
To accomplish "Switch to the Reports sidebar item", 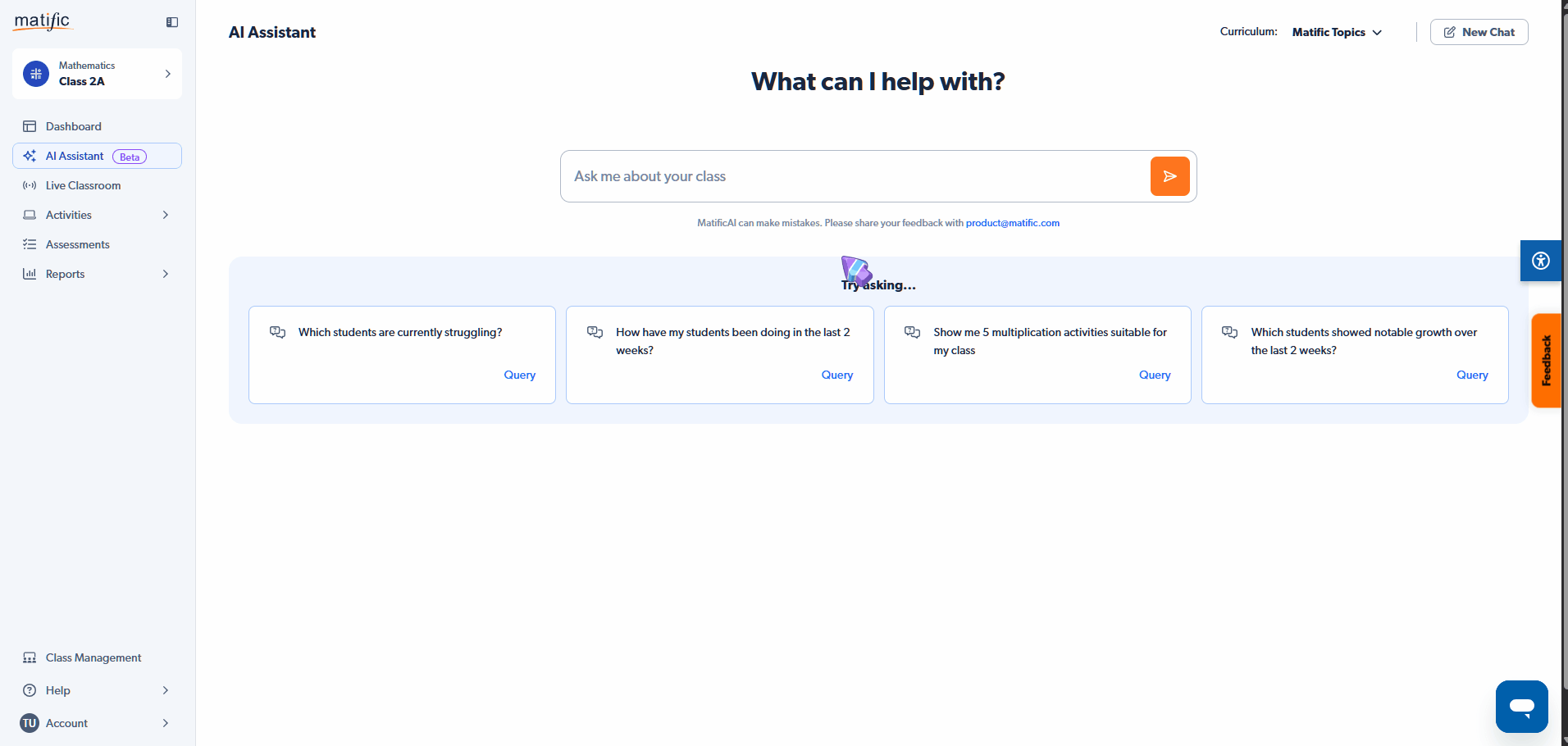I will click(64, 274).
